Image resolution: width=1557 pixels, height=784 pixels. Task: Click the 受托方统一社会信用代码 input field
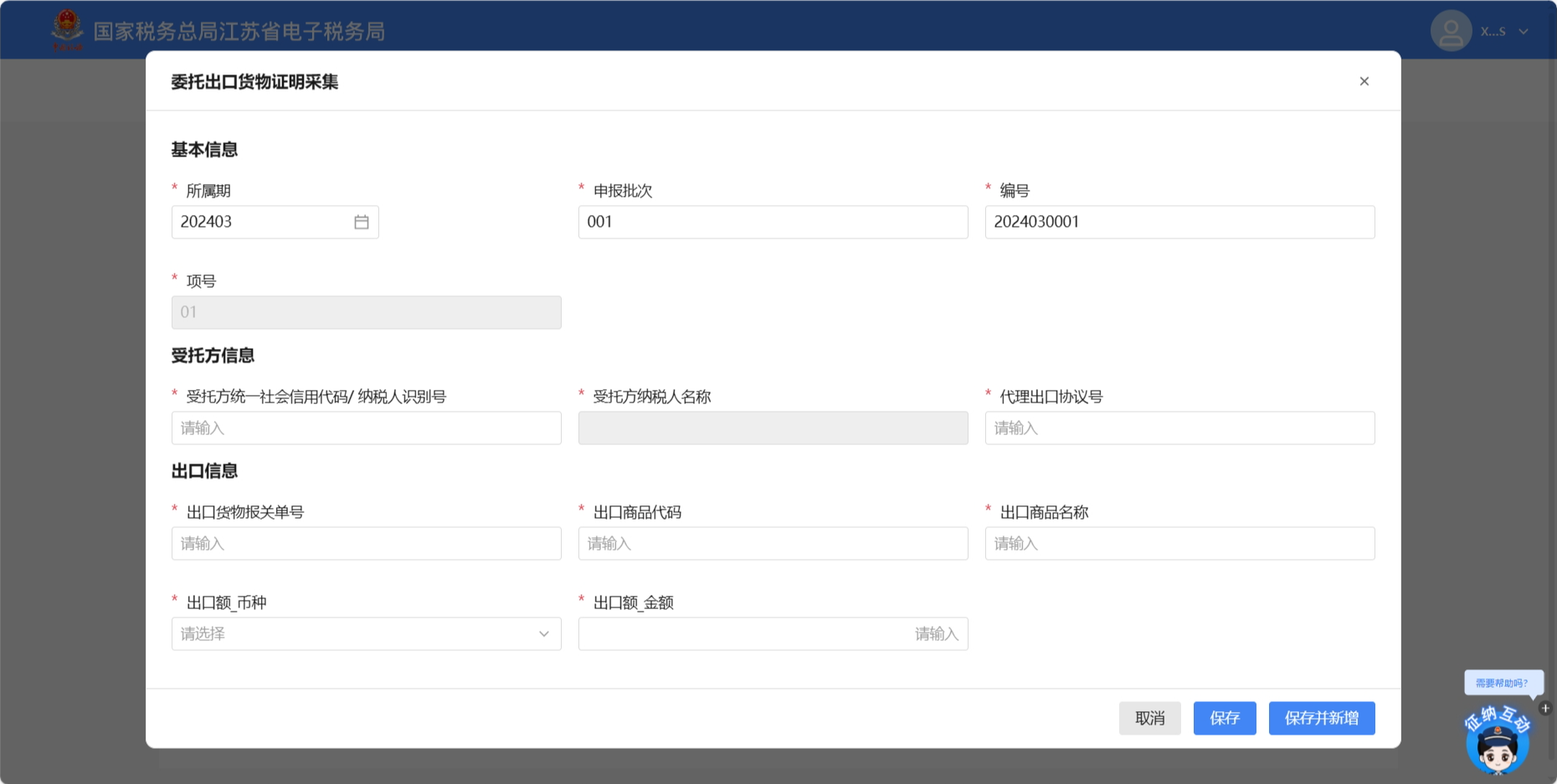coord(366,428)
